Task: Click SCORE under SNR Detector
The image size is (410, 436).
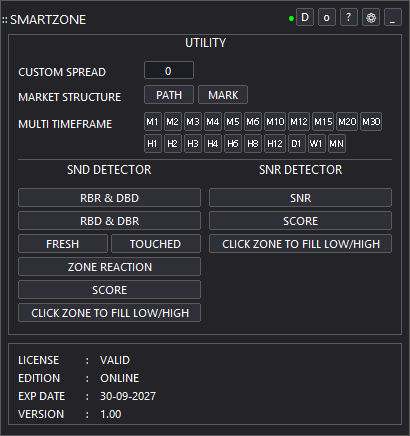Action: click(300, 221)
